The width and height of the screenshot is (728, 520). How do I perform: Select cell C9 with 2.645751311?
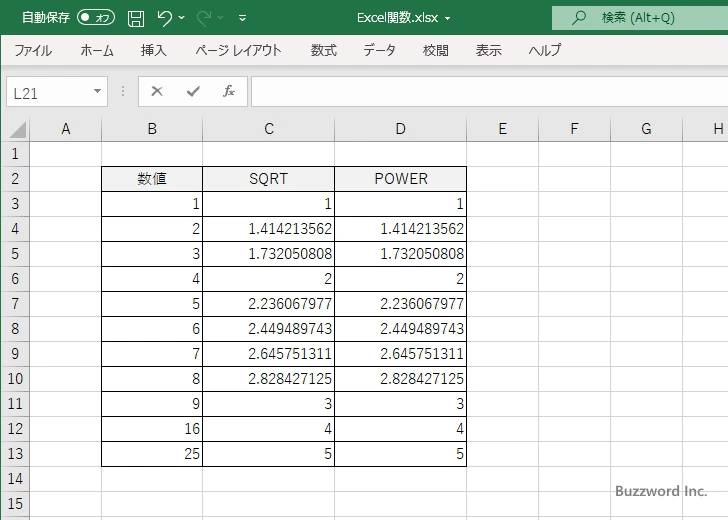[269, 354]
